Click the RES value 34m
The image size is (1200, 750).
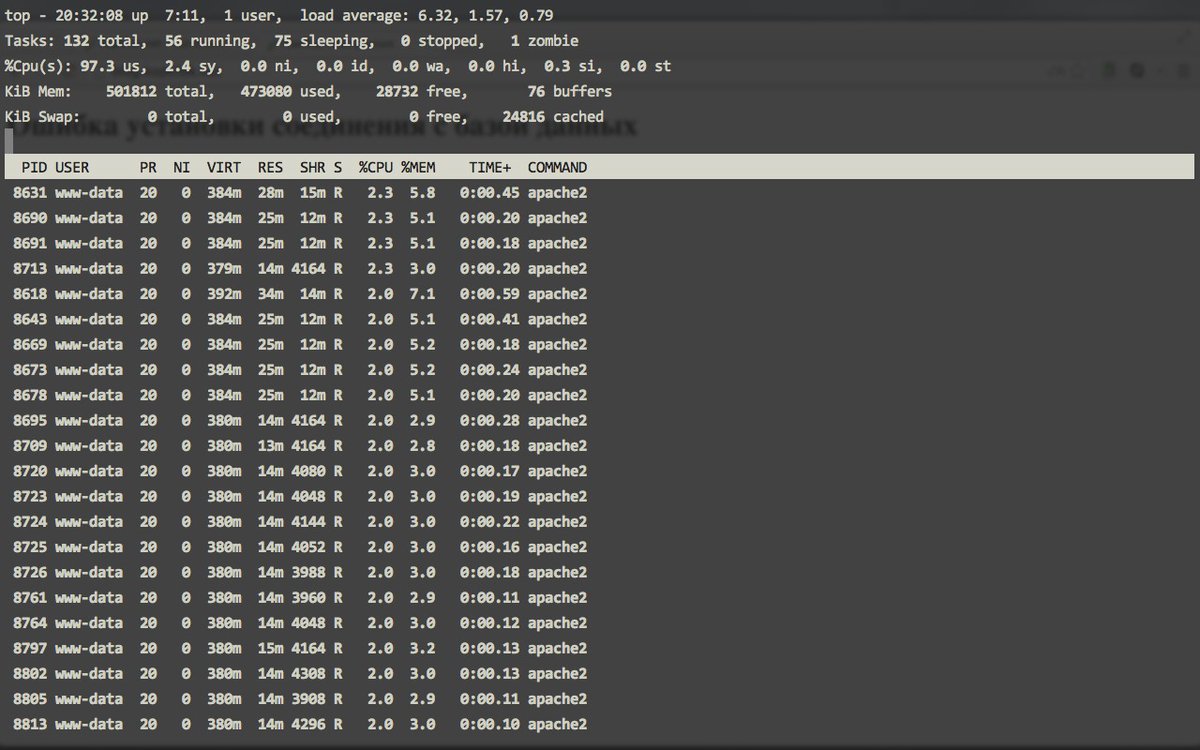tap(270, 294)
